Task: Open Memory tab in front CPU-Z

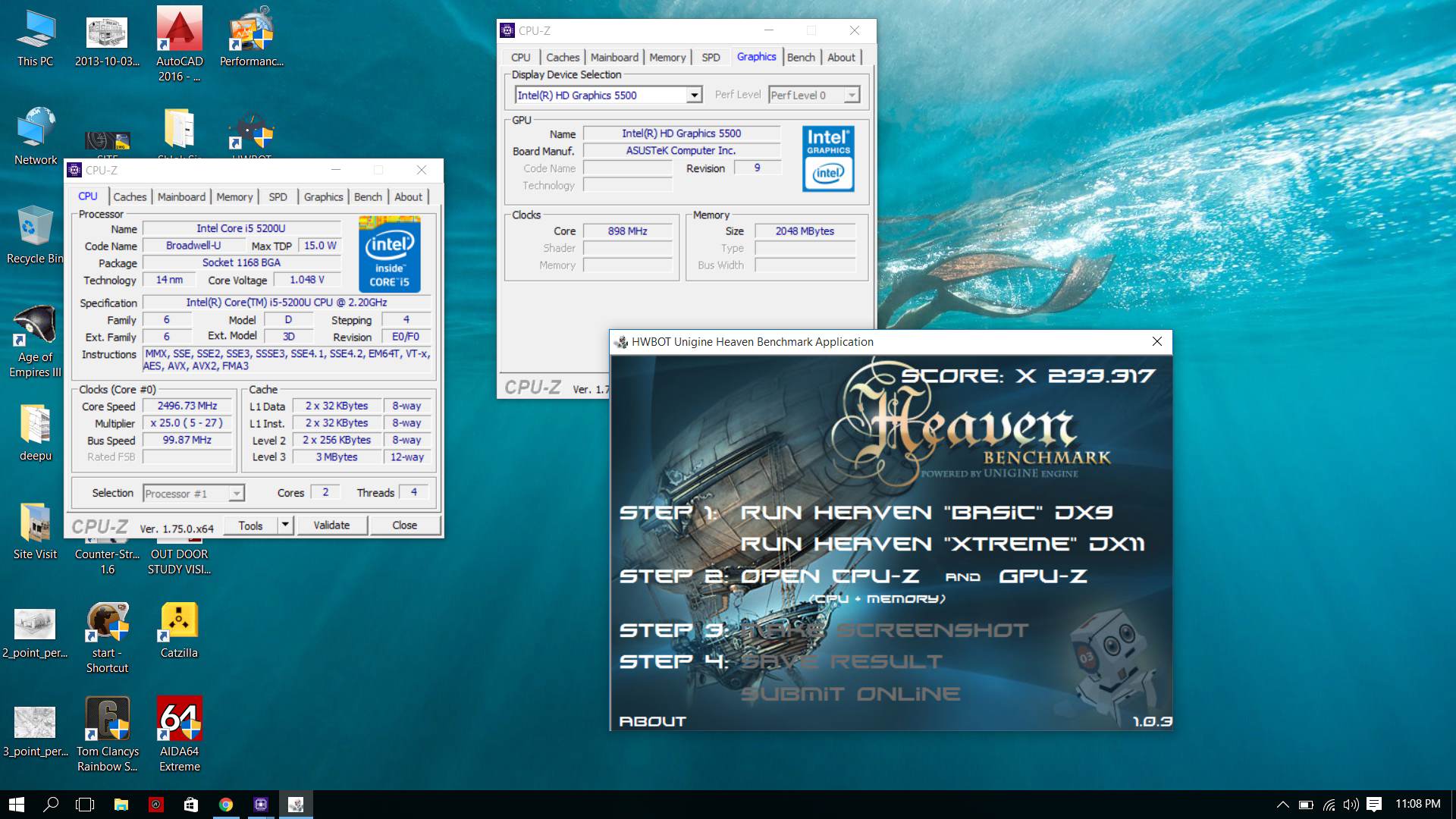Action: coord(234,197)
